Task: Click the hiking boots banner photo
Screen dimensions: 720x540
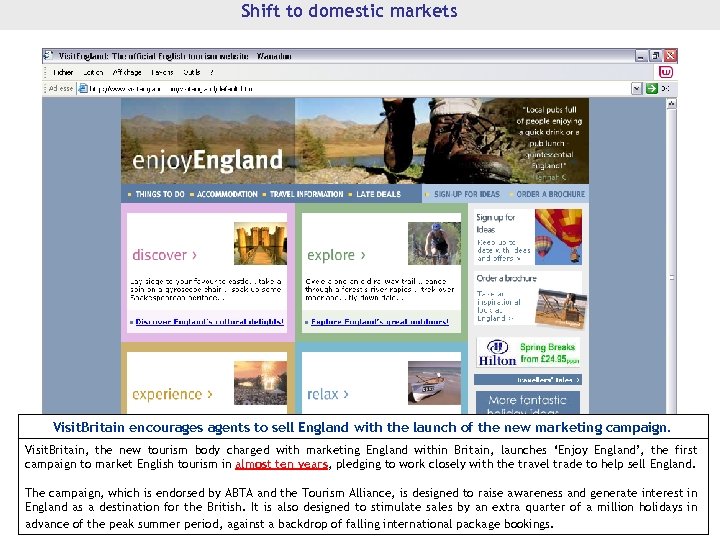Action: [x=441, y=141]
